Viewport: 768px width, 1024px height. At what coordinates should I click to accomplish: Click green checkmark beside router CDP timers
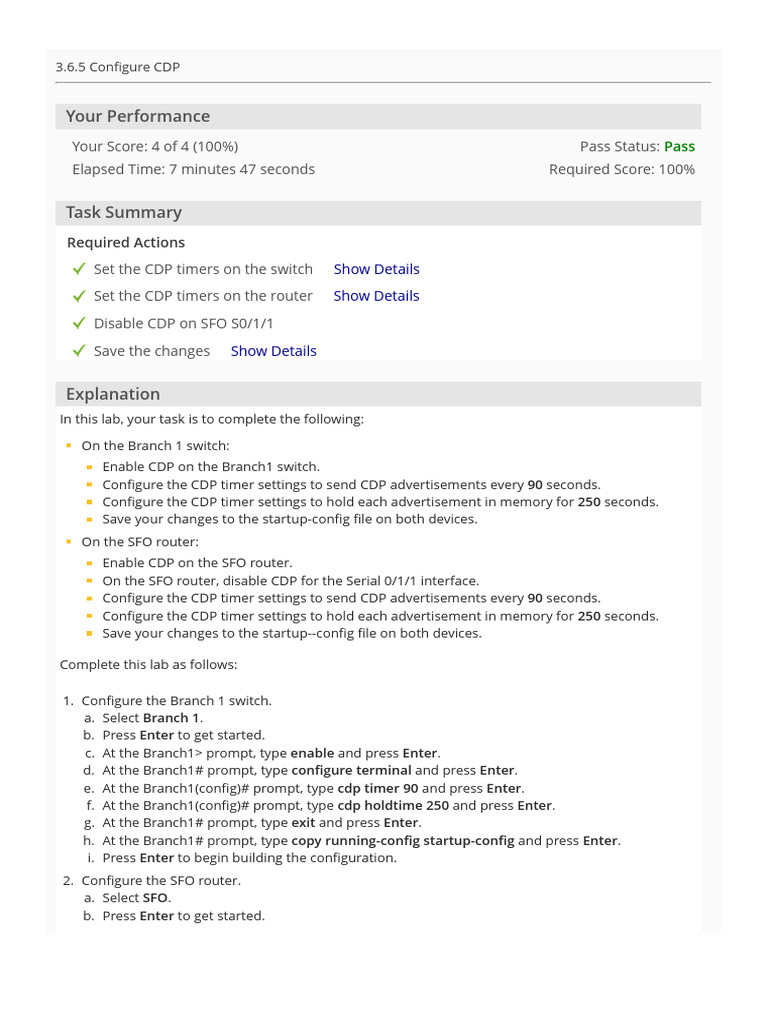(x=80, y=296)
